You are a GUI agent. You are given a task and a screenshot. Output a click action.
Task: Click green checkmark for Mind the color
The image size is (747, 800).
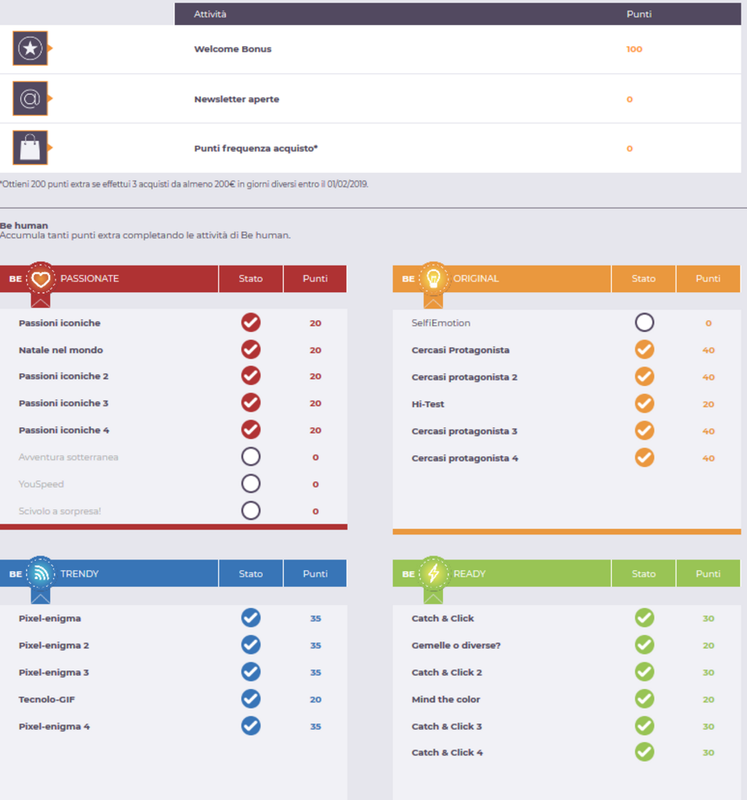(644, 699)
